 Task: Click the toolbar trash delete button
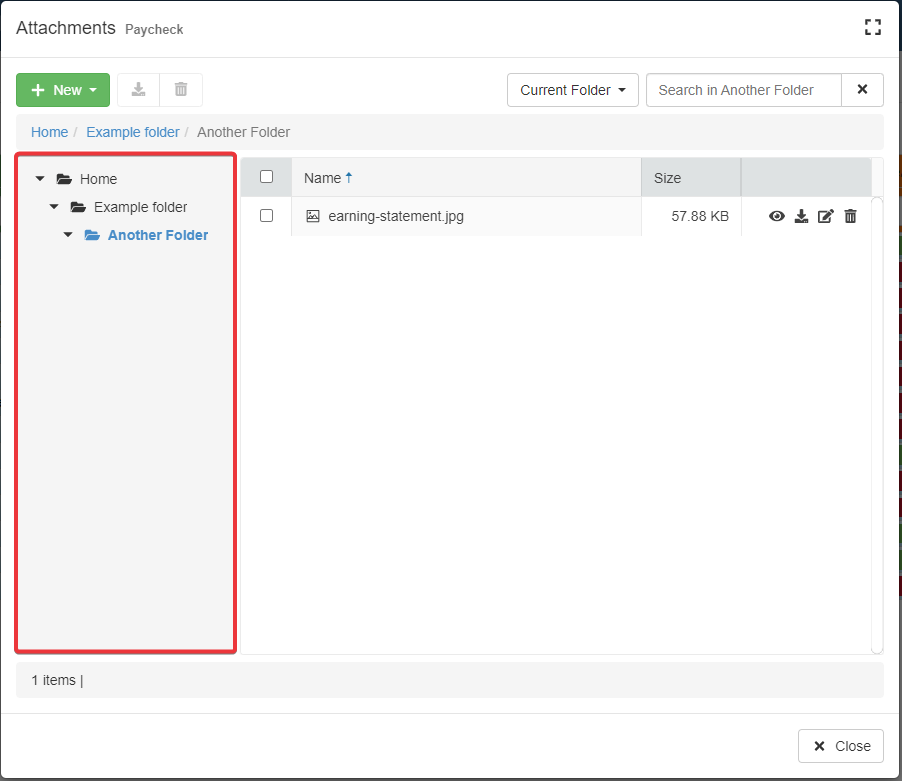click(x=181, y=90)
